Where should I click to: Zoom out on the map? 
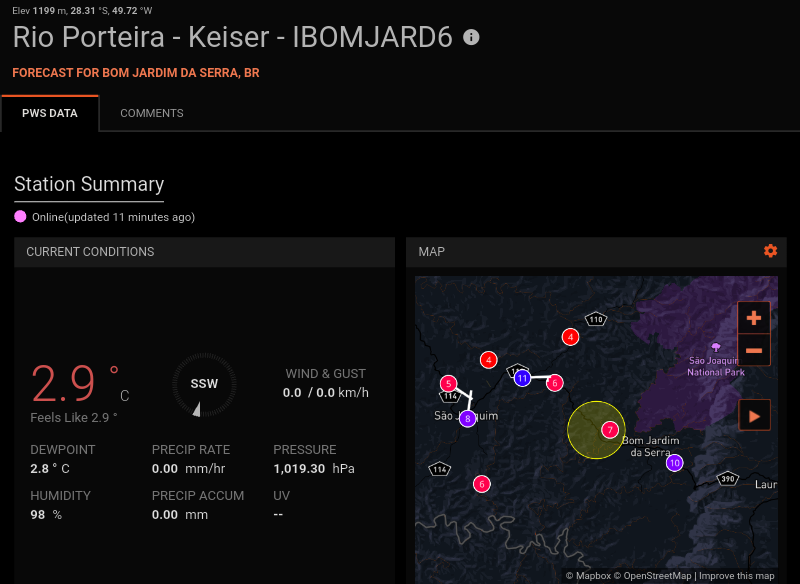tap(754, 351)
